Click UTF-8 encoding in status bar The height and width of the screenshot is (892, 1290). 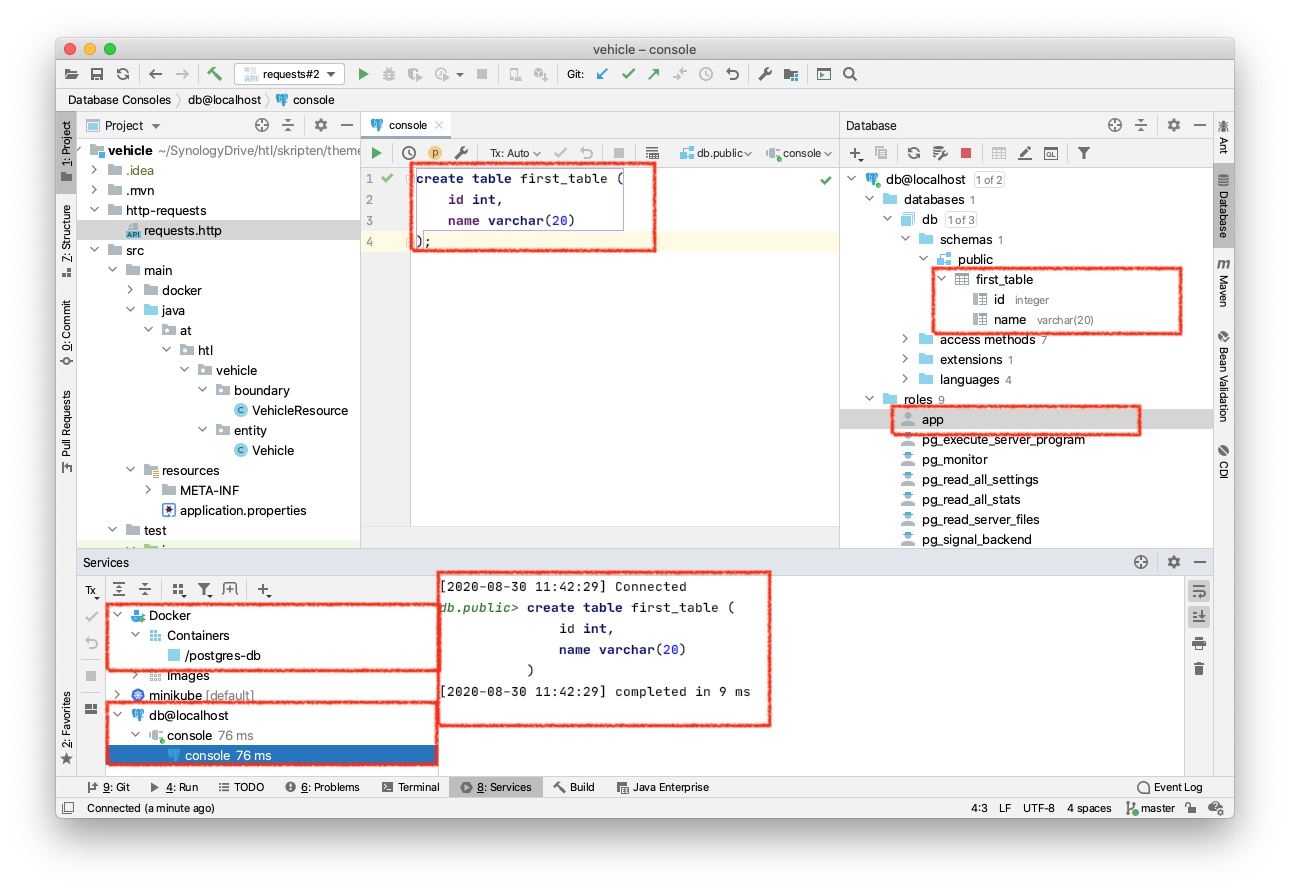tap(1038, 808)
